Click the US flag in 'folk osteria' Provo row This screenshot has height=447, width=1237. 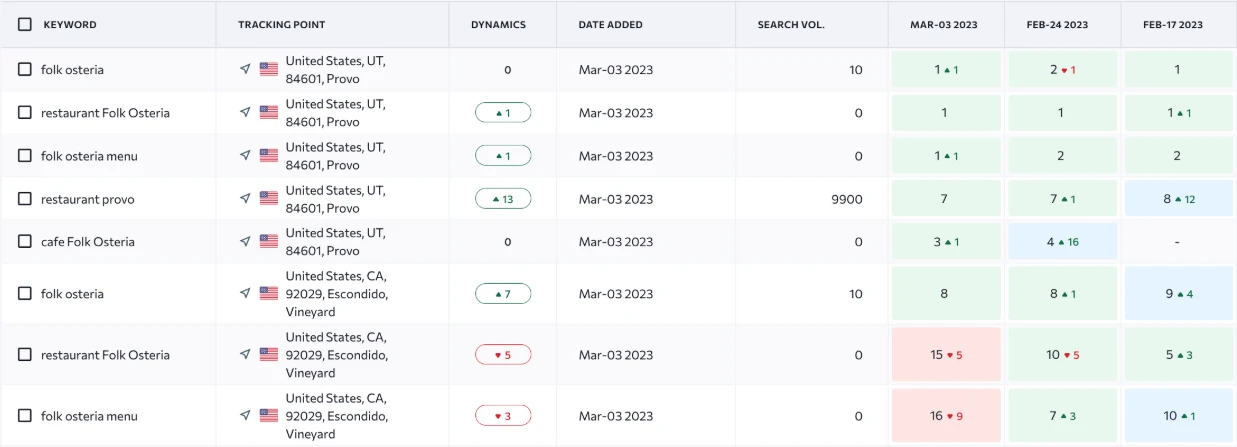pos(269,69)
